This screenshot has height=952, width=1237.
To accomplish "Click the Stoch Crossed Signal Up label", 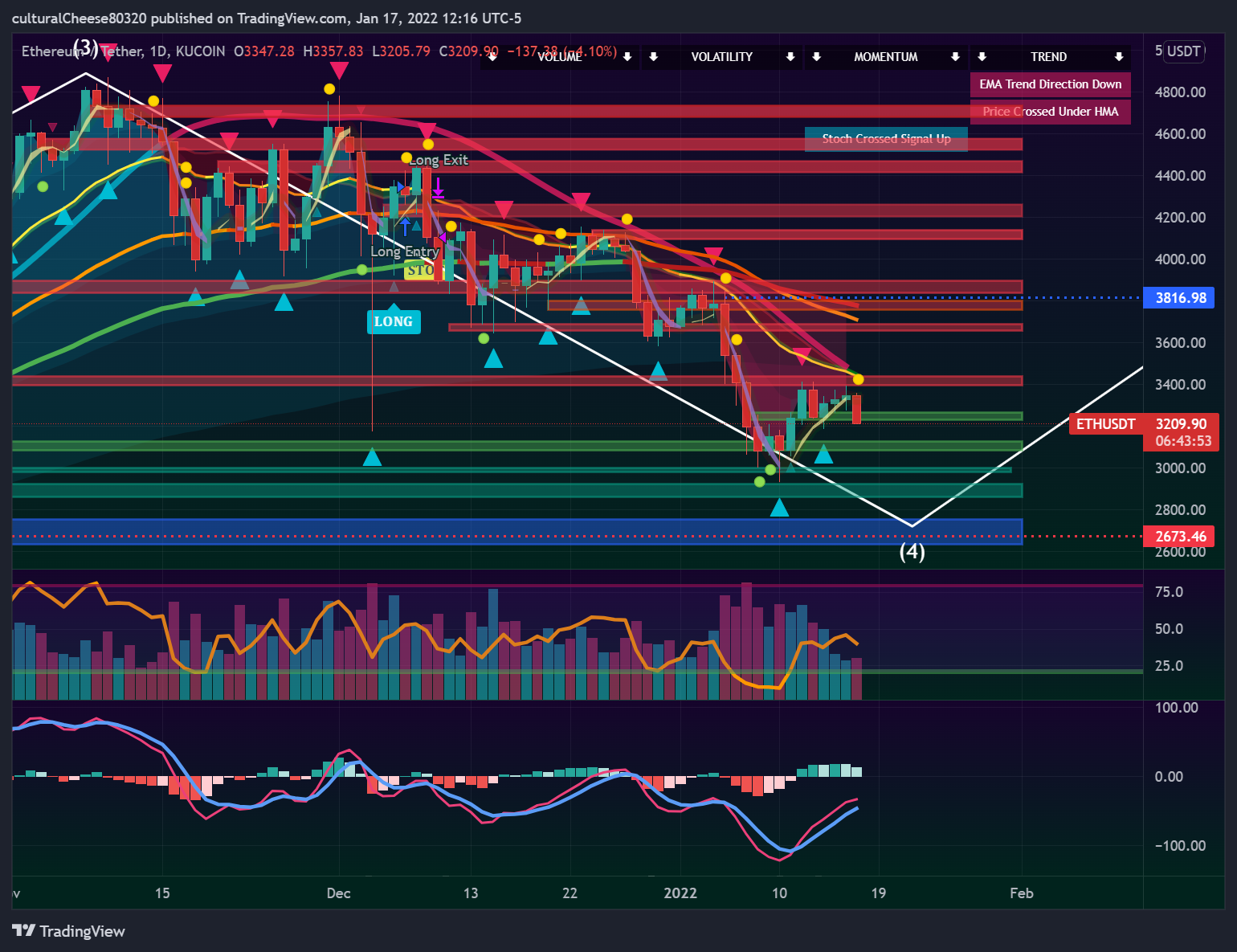I will 886,139.
